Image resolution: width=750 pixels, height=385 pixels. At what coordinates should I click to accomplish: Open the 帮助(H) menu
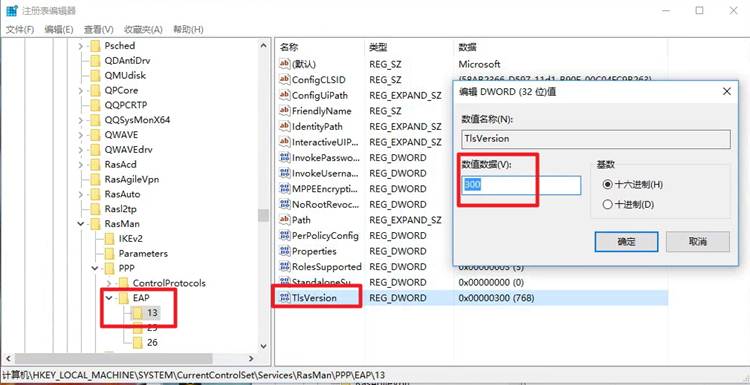coord(188,29)
